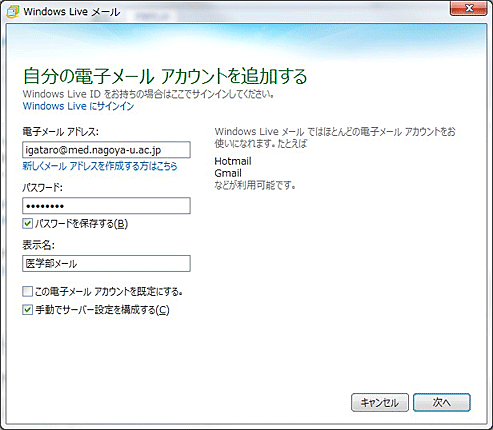
Task: Click the パスワード label above the field
Action: pyautogui.click(x=42, y=188)
